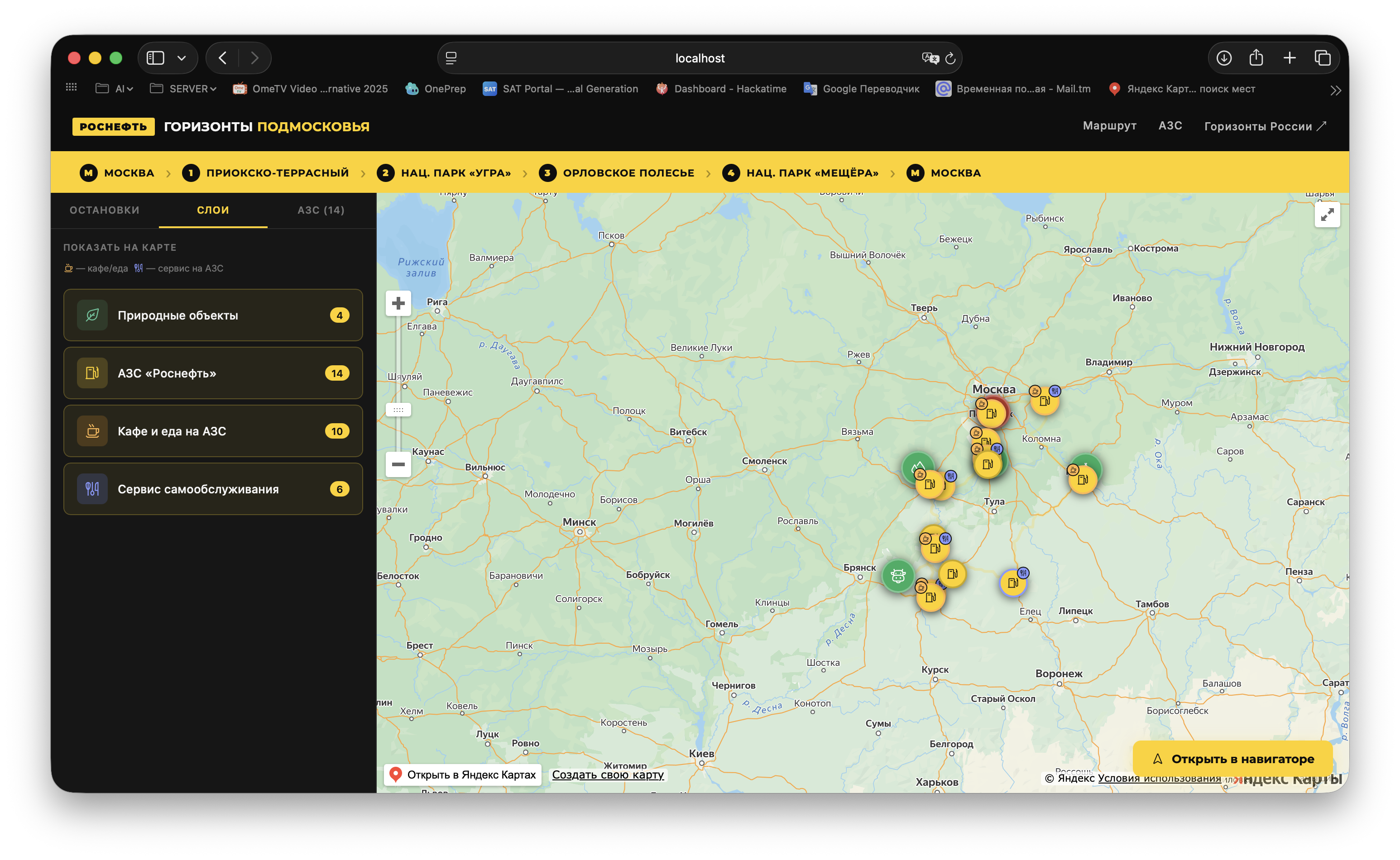
Task: Open the АЗС (14) tab
Action: point(321,210)
